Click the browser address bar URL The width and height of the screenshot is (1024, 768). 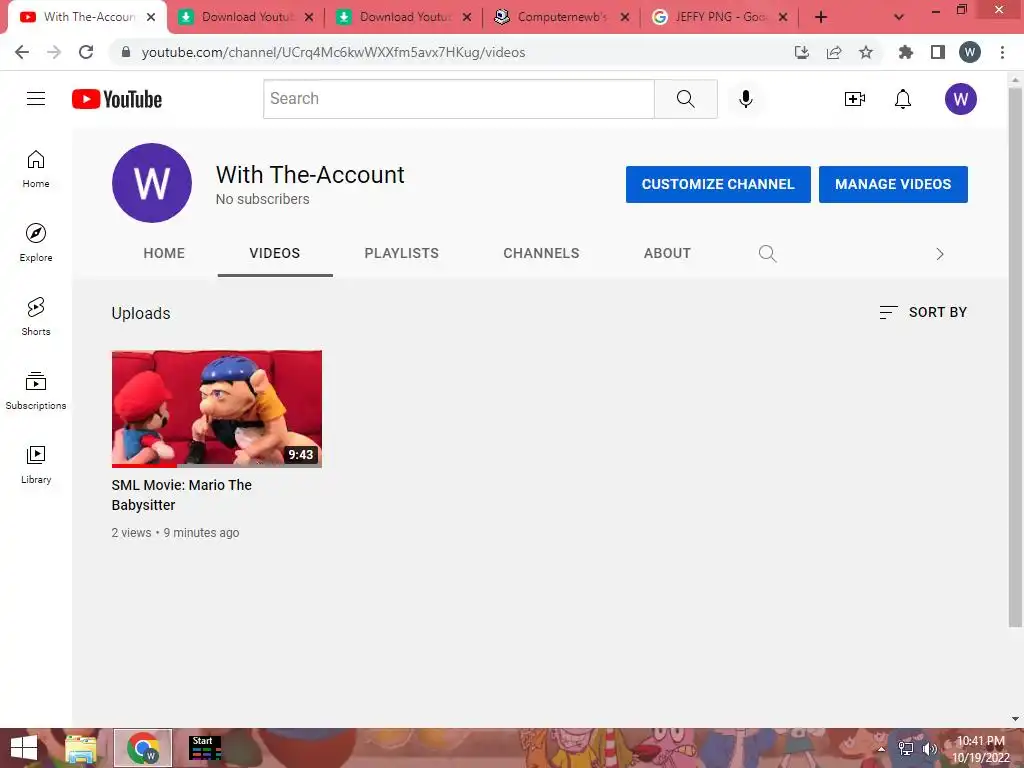coord(333,52)
